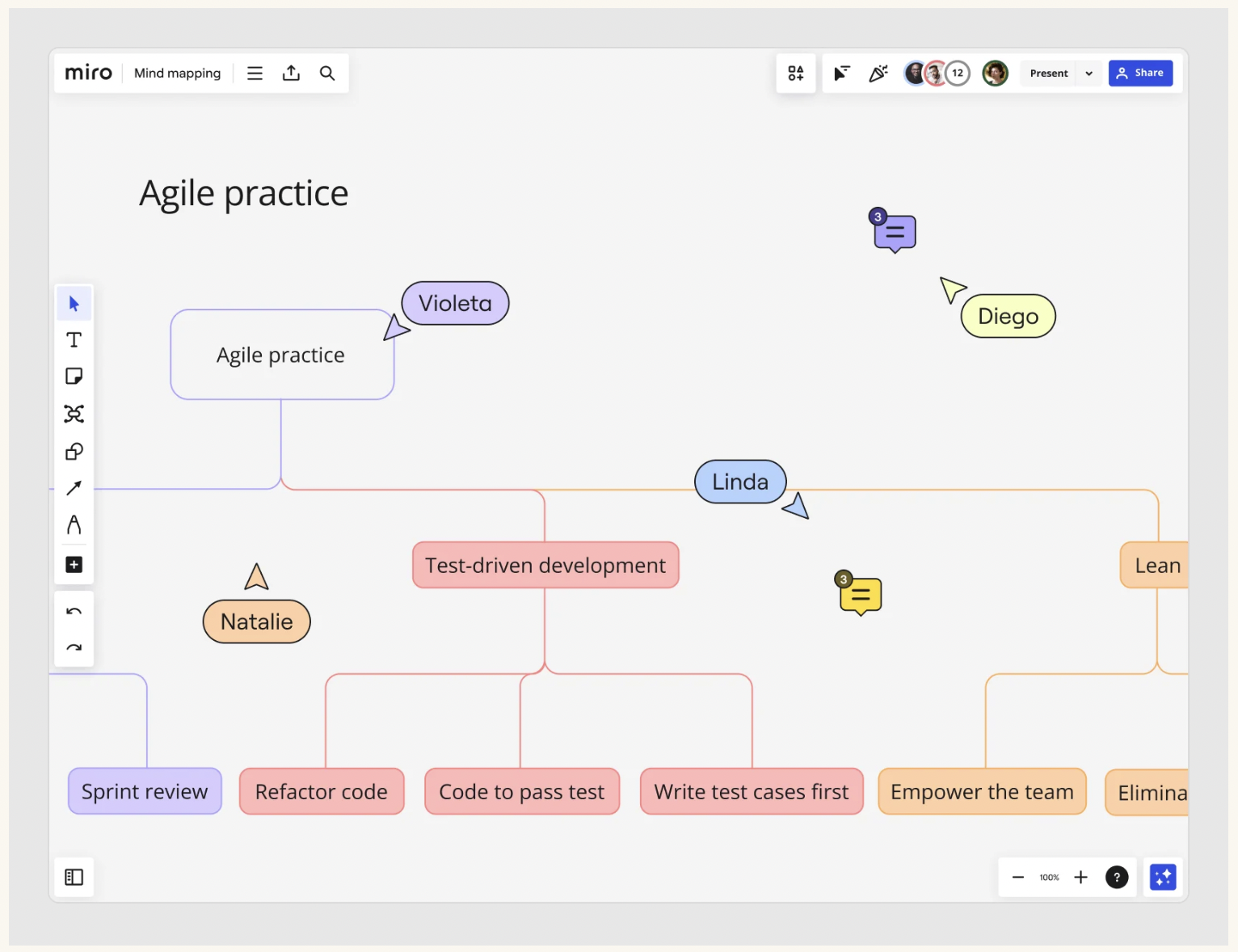Click Violeta's cursor name label
This screenshot has width=1238, height=952.
455,303
